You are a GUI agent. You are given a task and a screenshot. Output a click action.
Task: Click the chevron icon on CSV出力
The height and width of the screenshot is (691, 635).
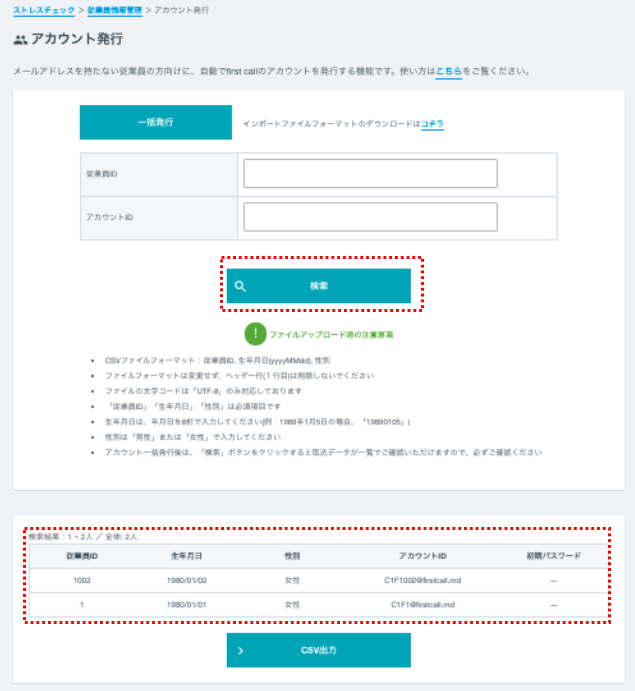coord(240,650)
